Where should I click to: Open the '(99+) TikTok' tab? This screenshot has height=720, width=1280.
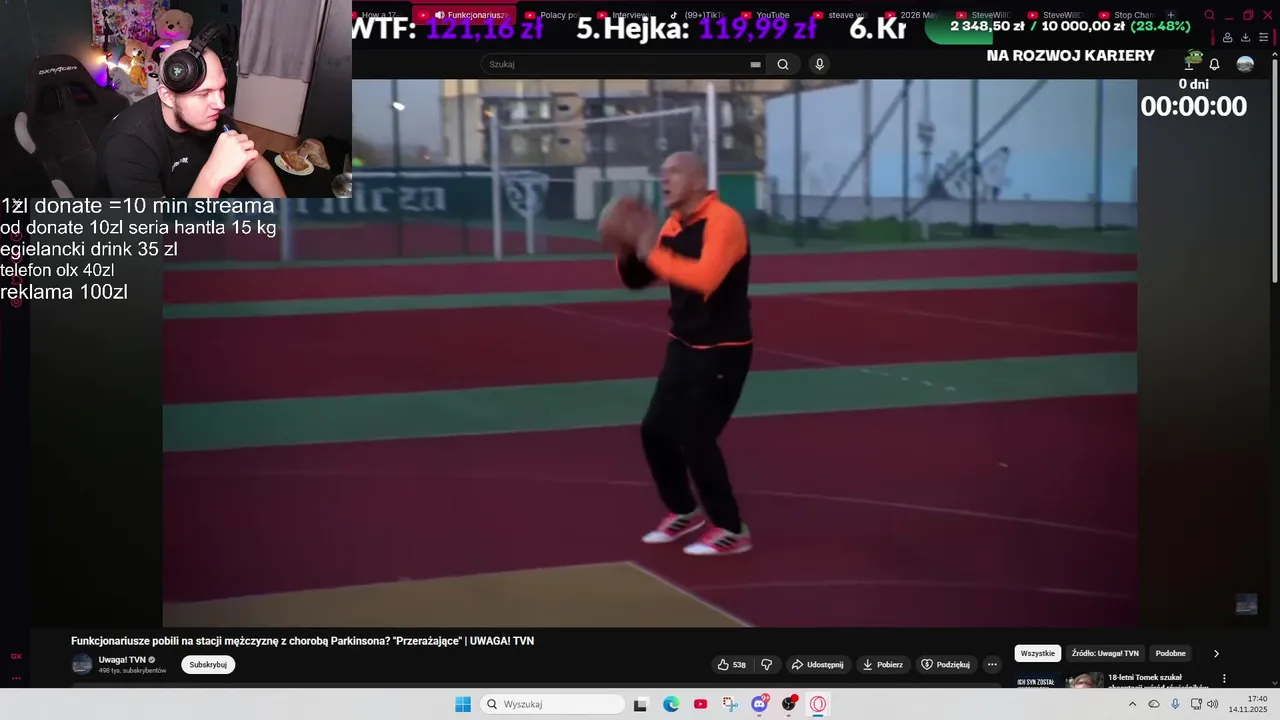click(697, 15)
